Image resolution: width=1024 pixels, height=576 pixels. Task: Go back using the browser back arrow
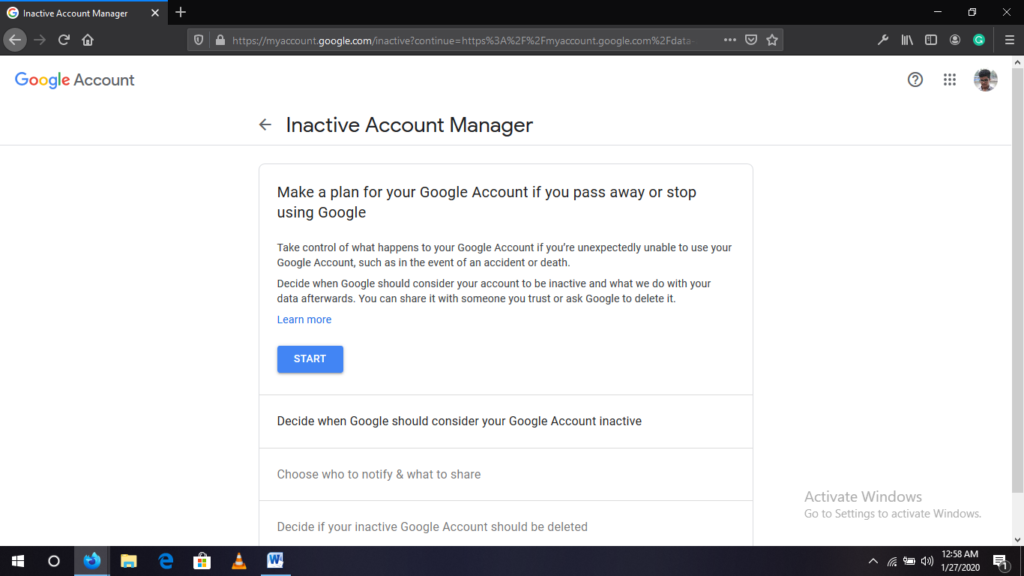(15, 40)
